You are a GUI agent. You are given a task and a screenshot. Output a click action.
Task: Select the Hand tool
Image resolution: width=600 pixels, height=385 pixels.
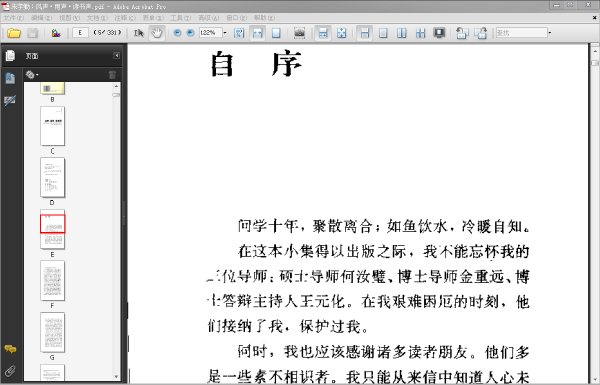pos(157,33)
